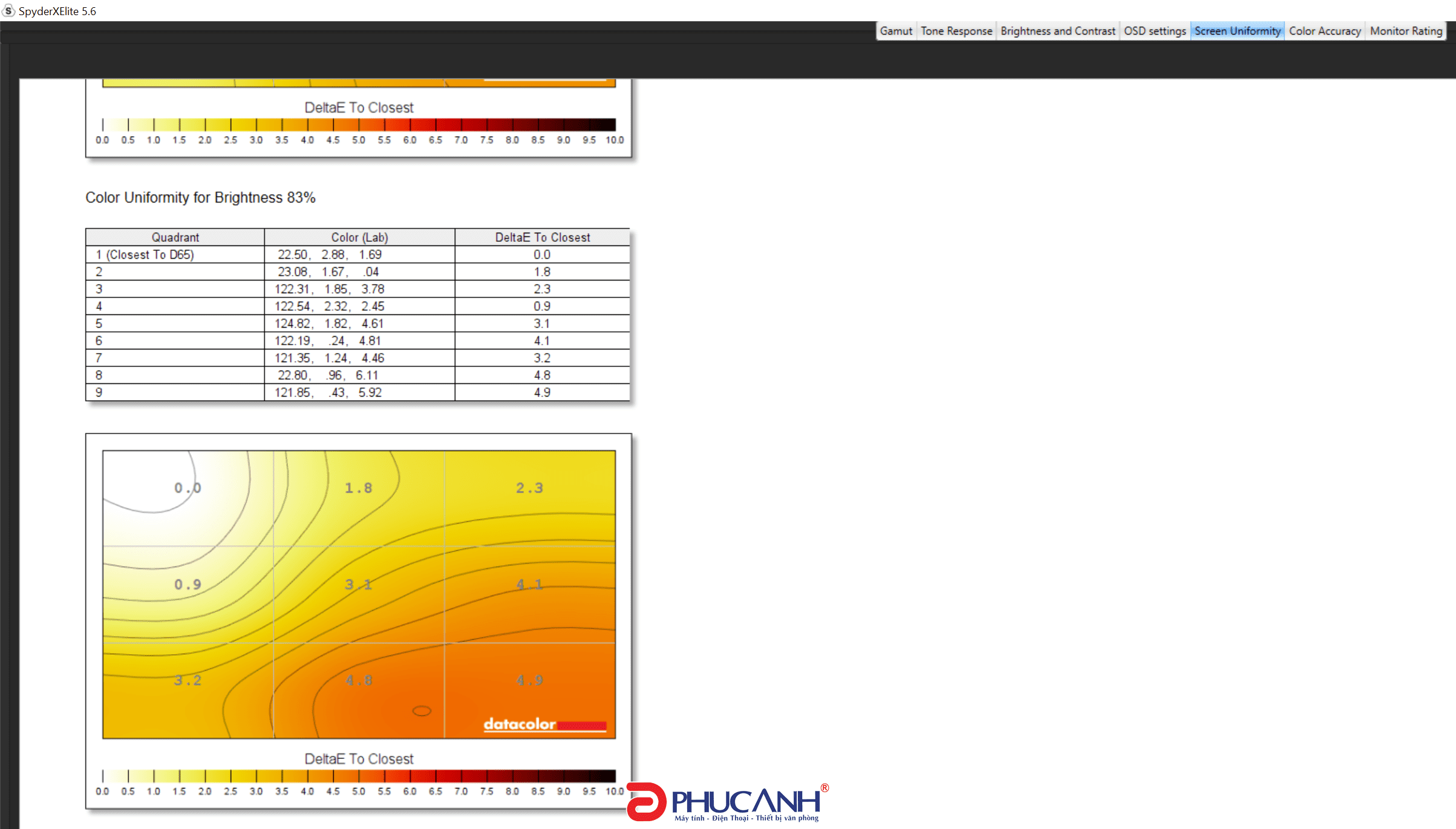Image resolution: width=1456 pixels, height=829 pixels.
Task: Open Brightness and Contrast panel
Action: [1058, 30]
